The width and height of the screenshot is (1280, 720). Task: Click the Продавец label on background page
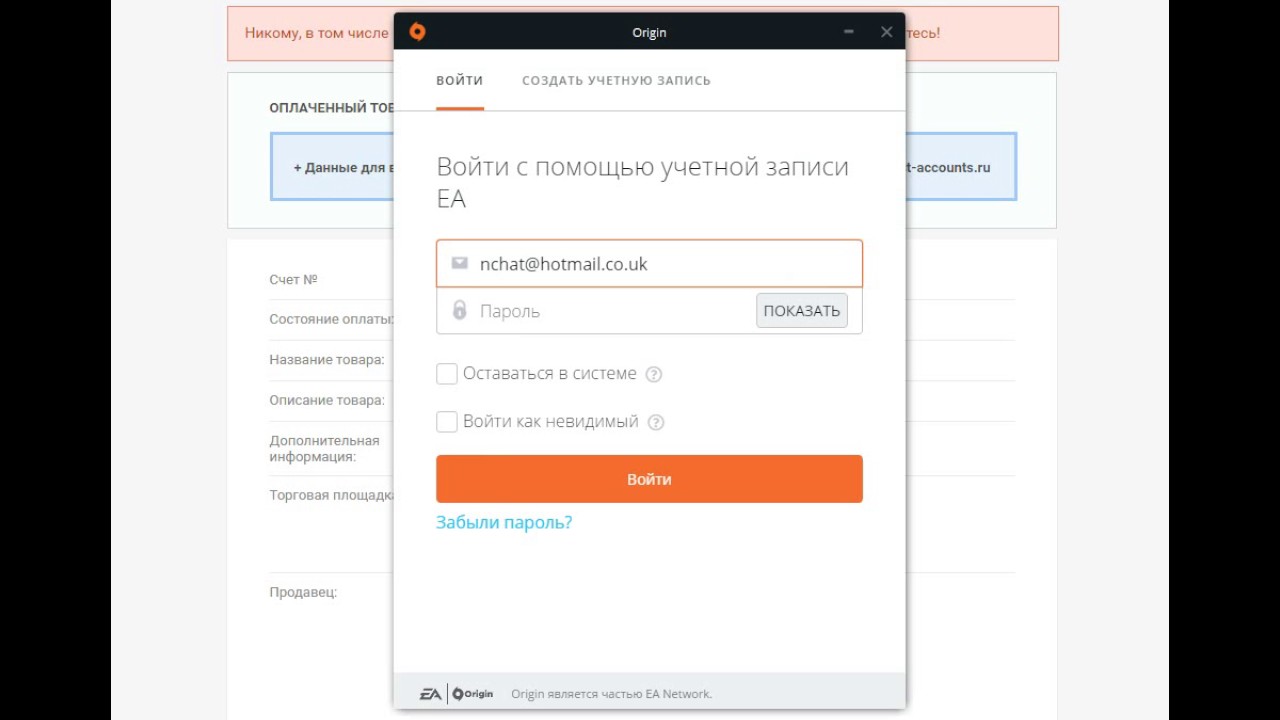click(x=303, y=592)
